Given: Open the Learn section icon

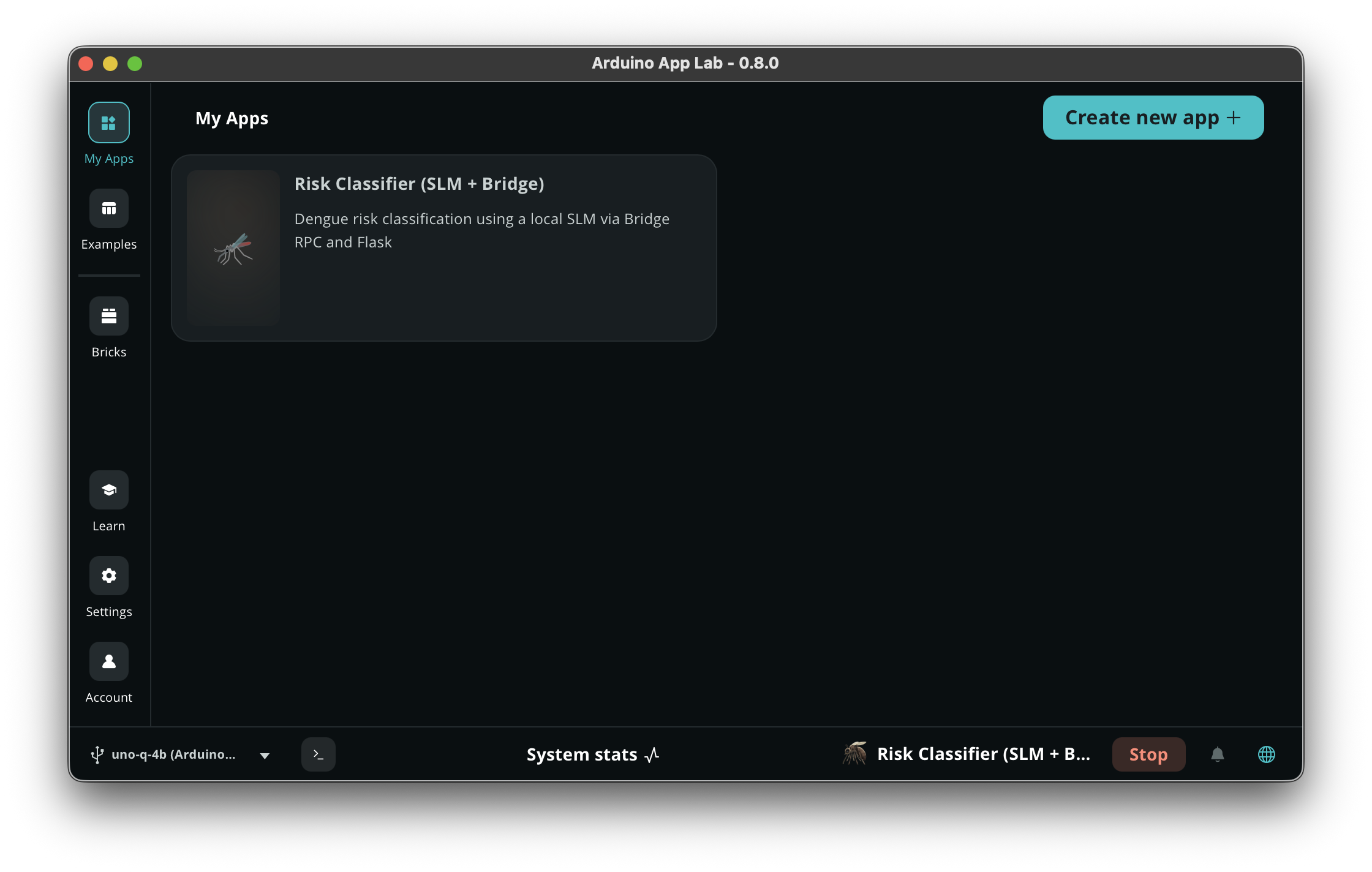Looking at the screenshot, I should [x=109, y=490].
